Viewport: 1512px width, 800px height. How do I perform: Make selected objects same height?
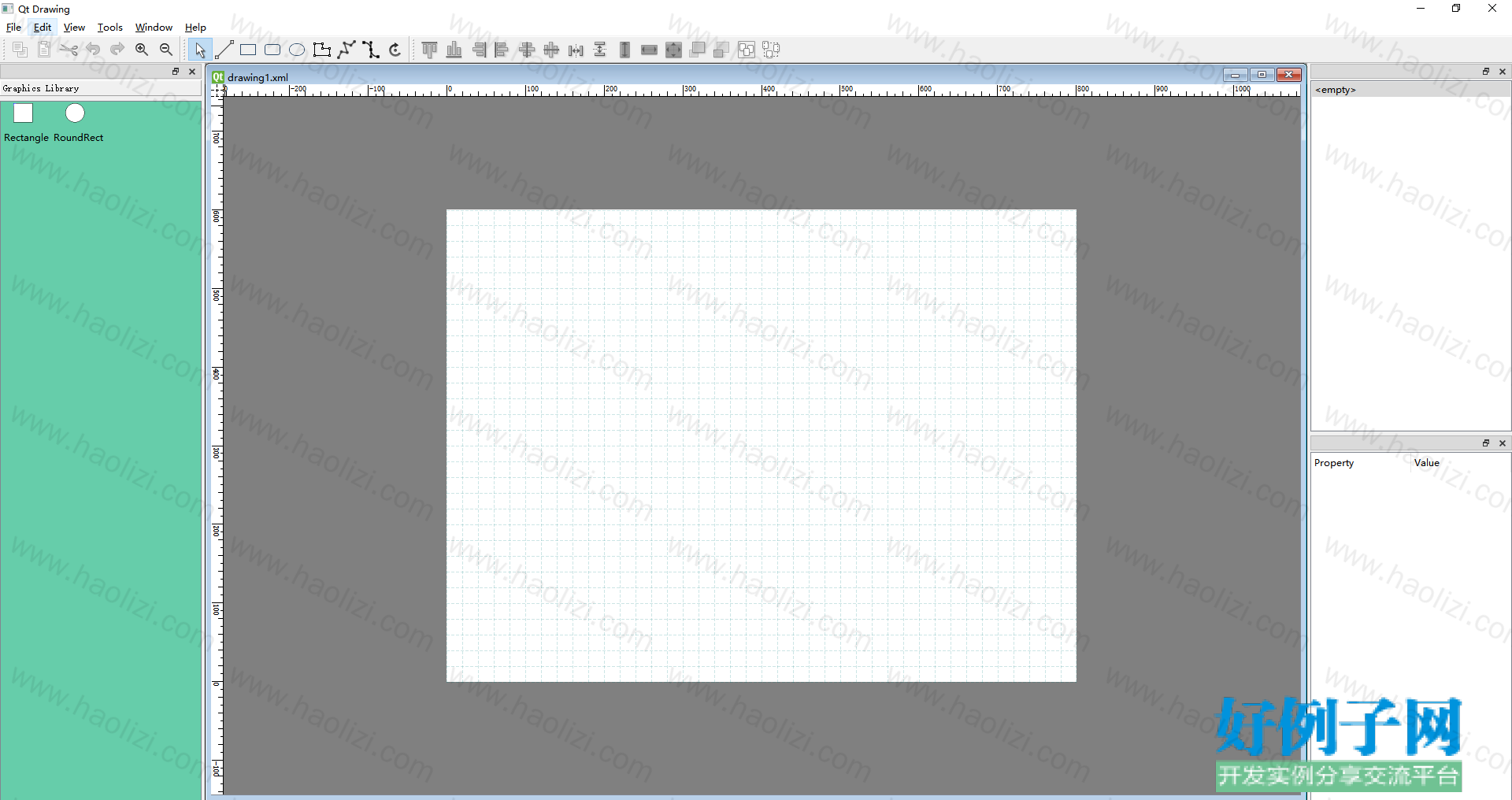click(625, 50)
